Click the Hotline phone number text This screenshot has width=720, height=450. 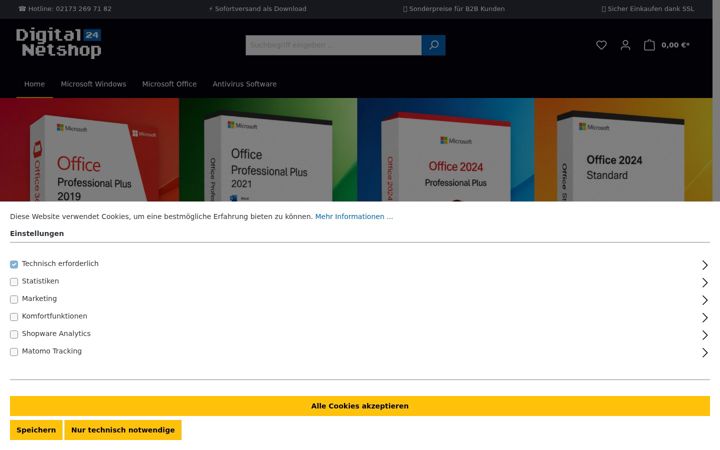click(65, 9)
